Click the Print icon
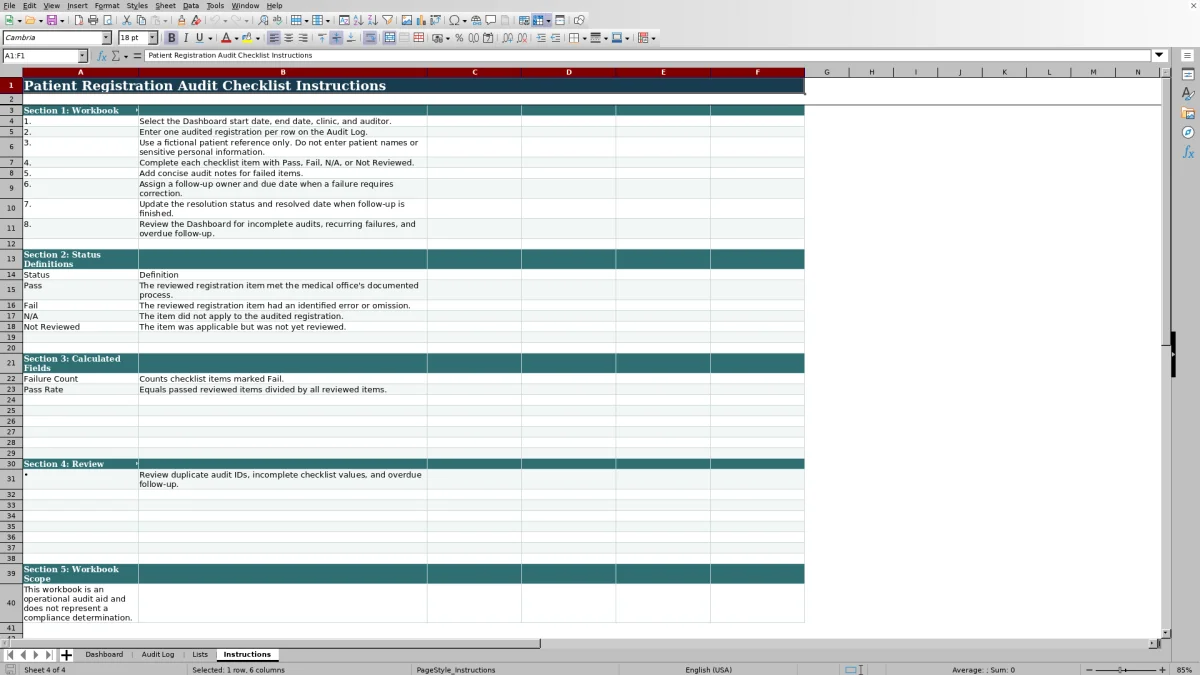1200x675 pixels. point(93,20)
